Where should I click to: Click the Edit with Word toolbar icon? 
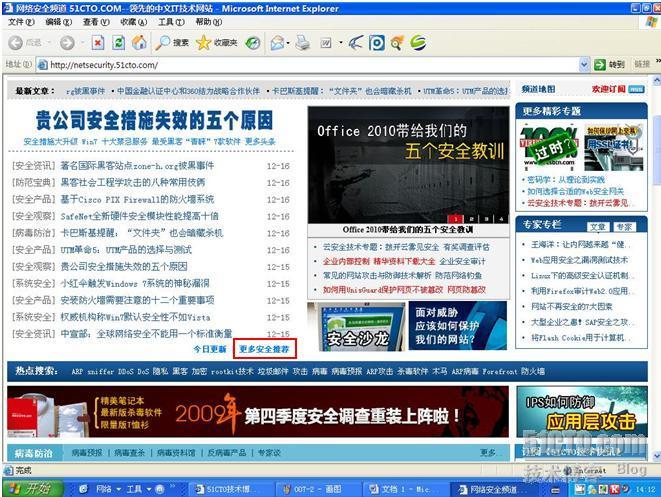click(x=326, y=43)
